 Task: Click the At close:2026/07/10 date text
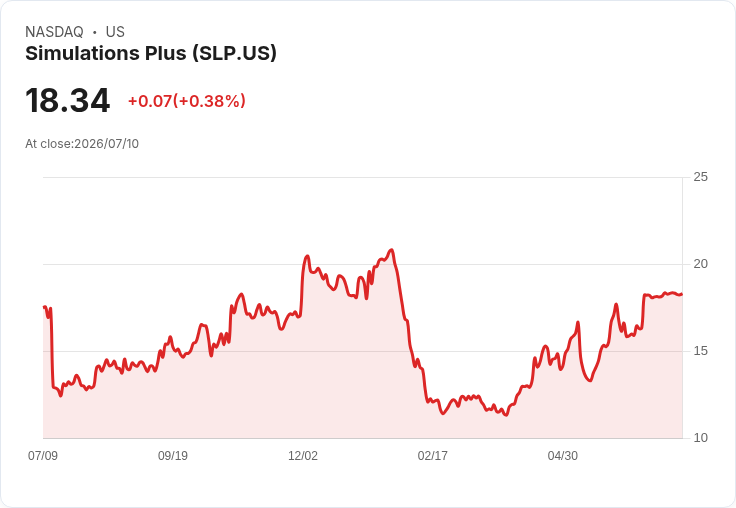click(x=82, y=144)
